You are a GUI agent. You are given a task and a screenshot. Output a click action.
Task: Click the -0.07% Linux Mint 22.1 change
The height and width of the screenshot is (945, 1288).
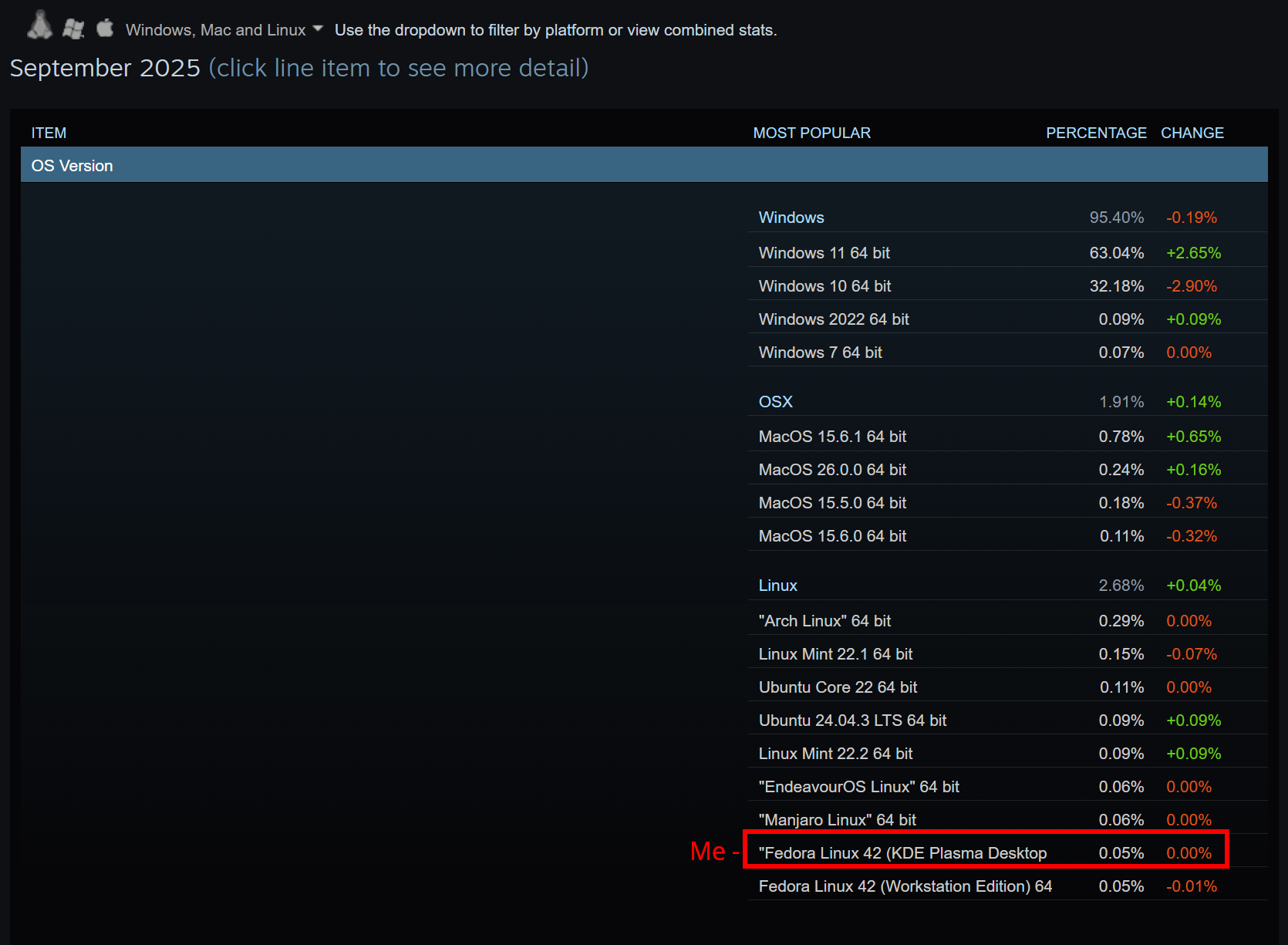[x=1192, y=654]
